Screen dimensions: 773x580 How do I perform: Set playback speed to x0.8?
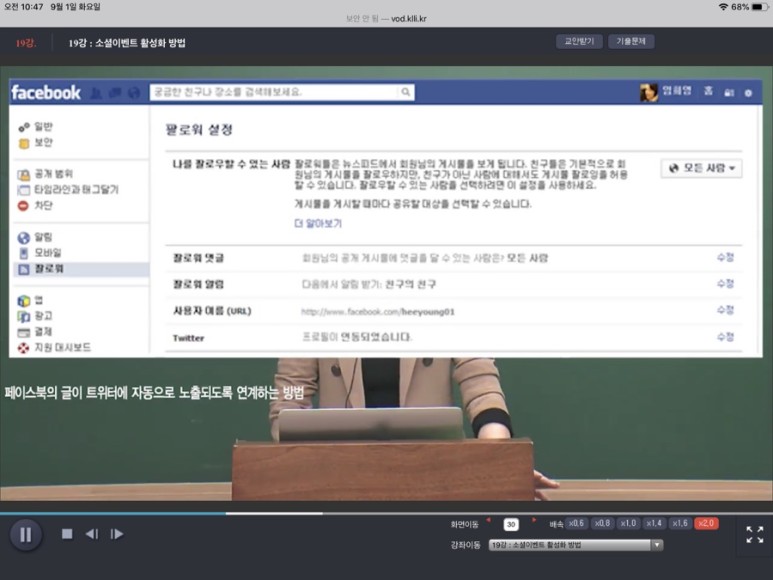pyautogui.click(x=602, y=523)
